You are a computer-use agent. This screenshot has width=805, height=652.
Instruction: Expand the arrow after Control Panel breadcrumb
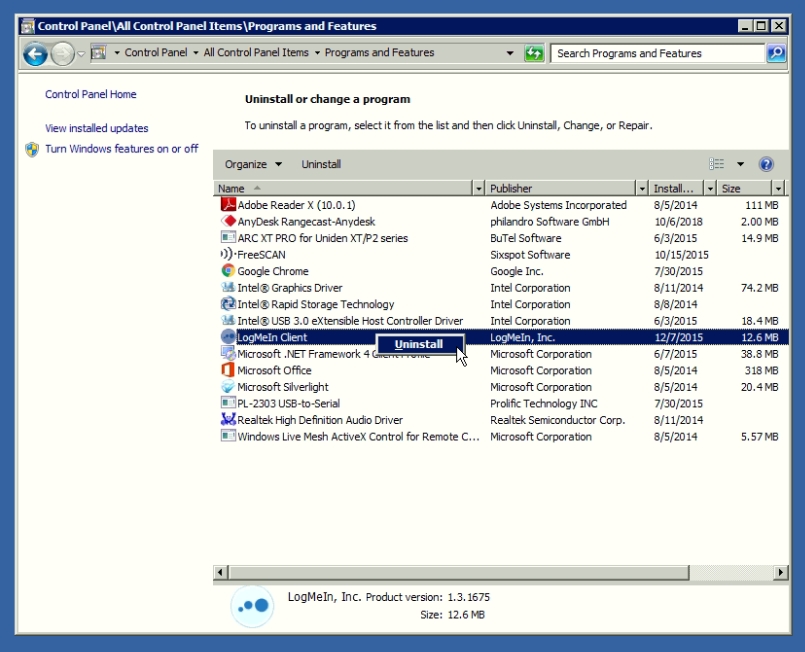coord(196,53)
